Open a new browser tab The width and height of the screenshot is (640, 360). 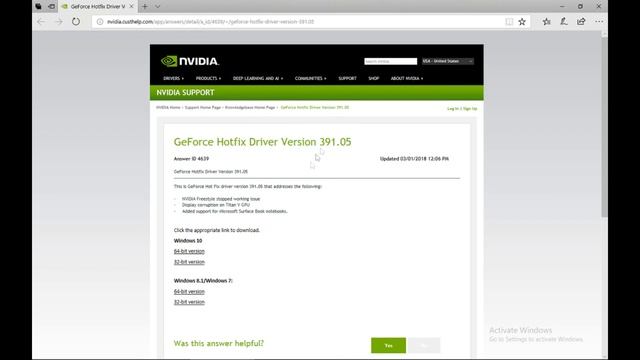click(x=145, y=7)
